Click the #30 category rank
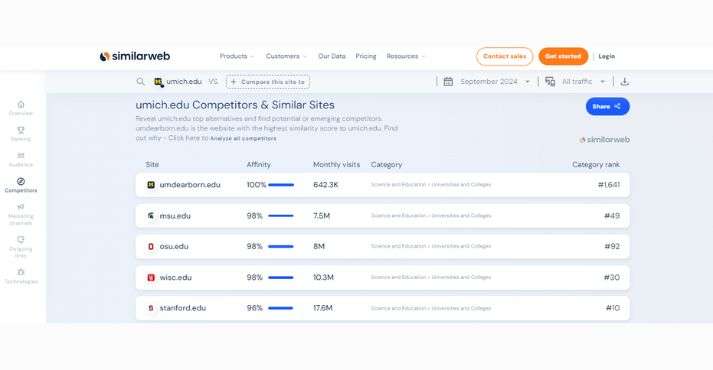This screenshot has width=713, height=370. [612, 277]
